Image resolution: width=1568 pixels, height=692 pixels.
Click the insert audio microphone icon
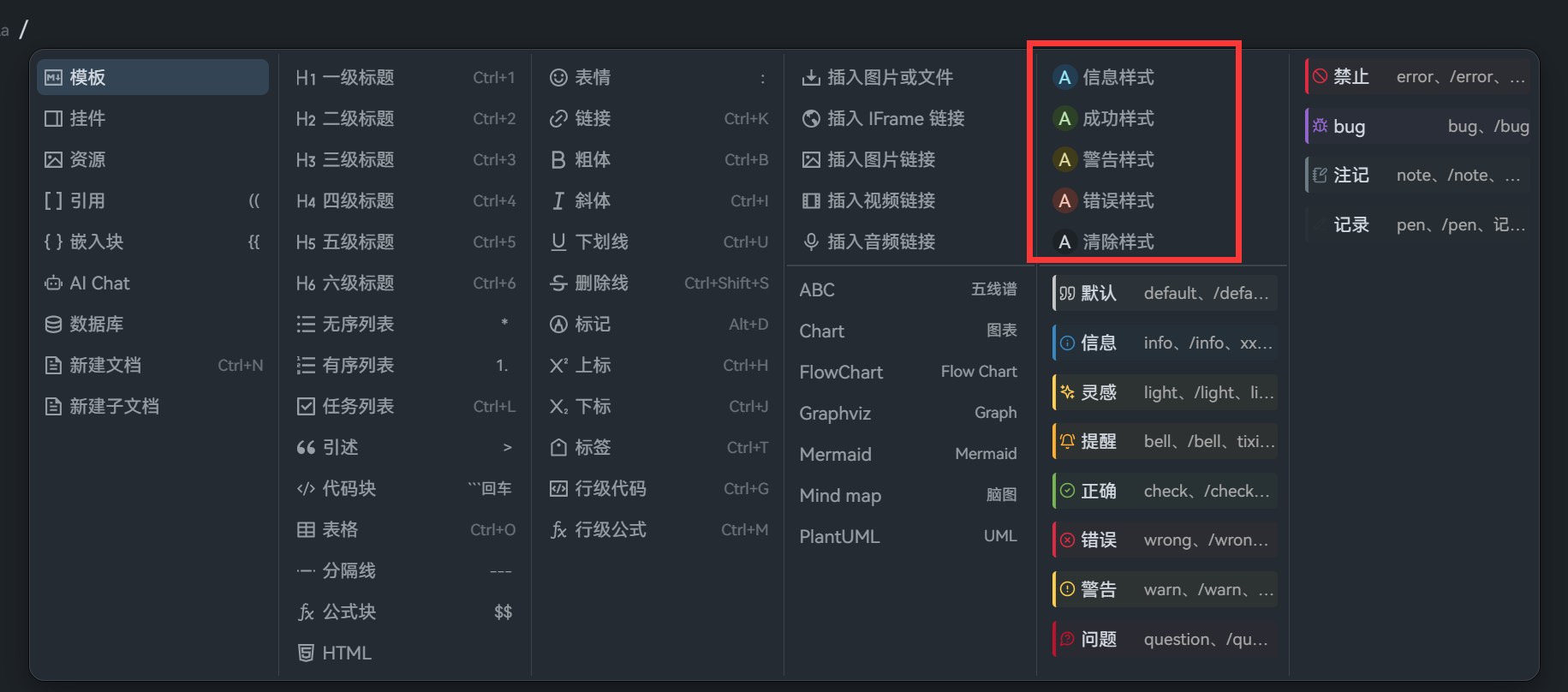click(810, 242)
